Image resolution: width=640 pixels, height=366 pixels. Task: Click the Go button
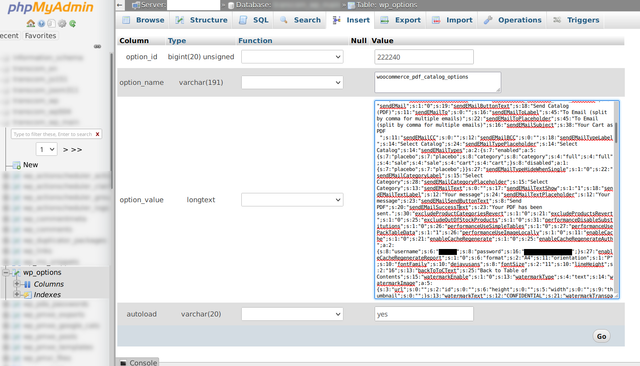[601, 336]
